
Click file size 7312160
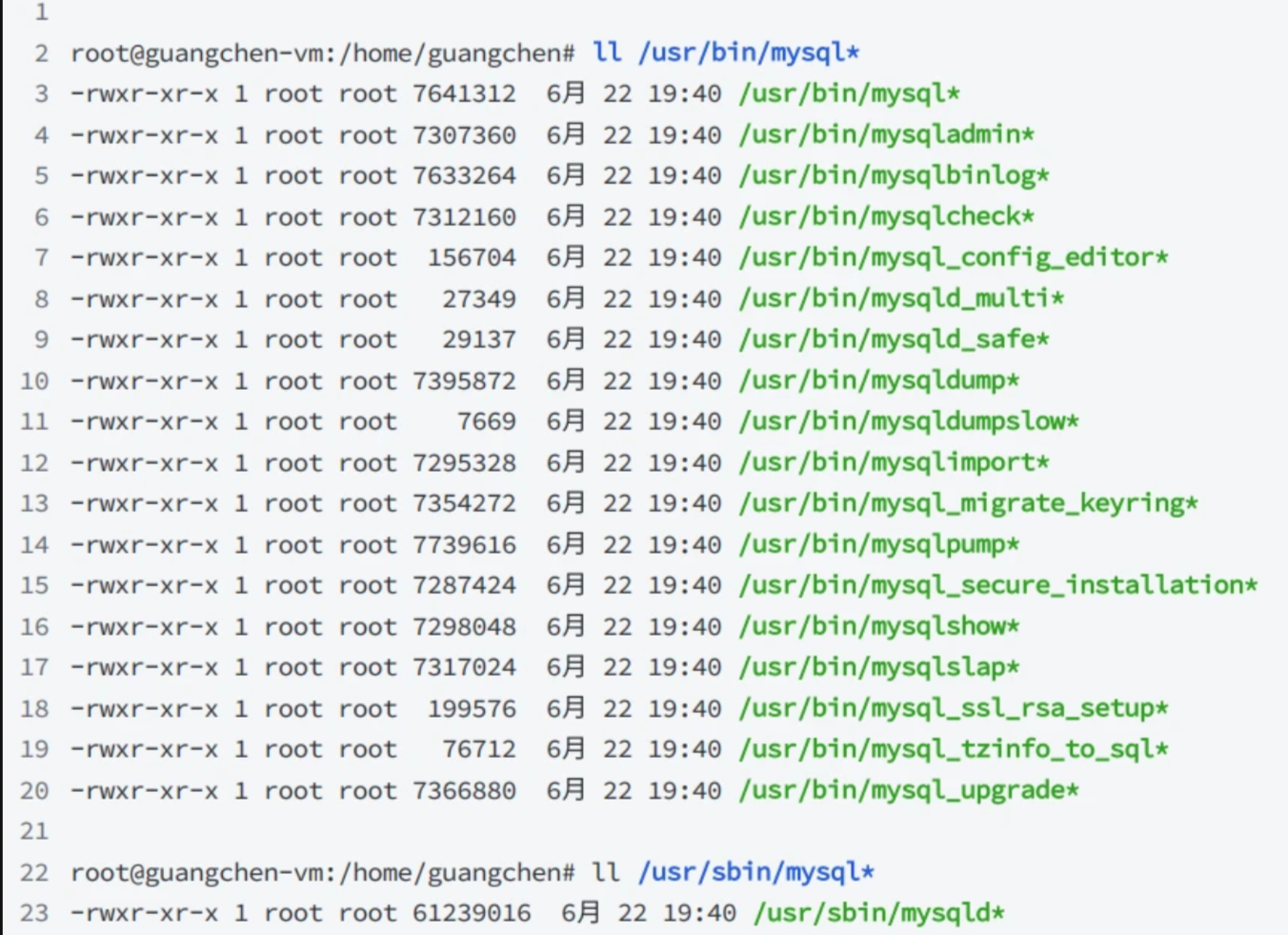coord(464,216)
